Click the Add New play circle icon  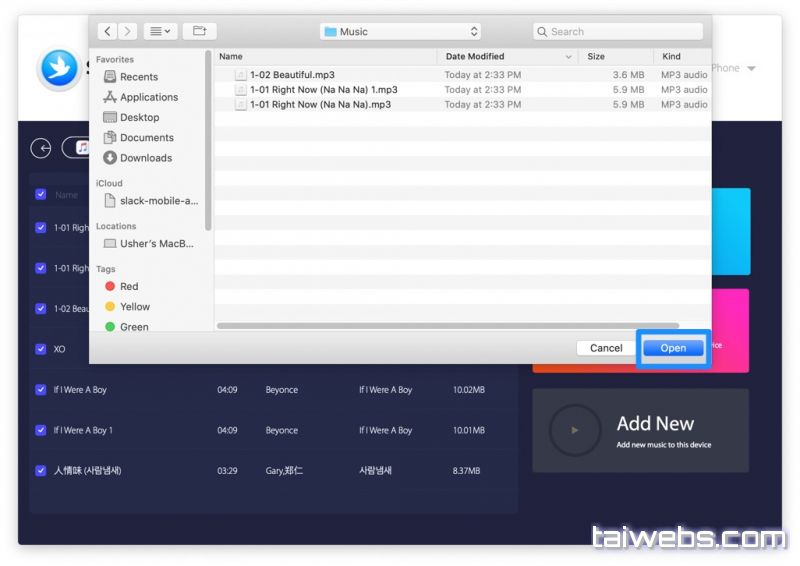point(574,430)
